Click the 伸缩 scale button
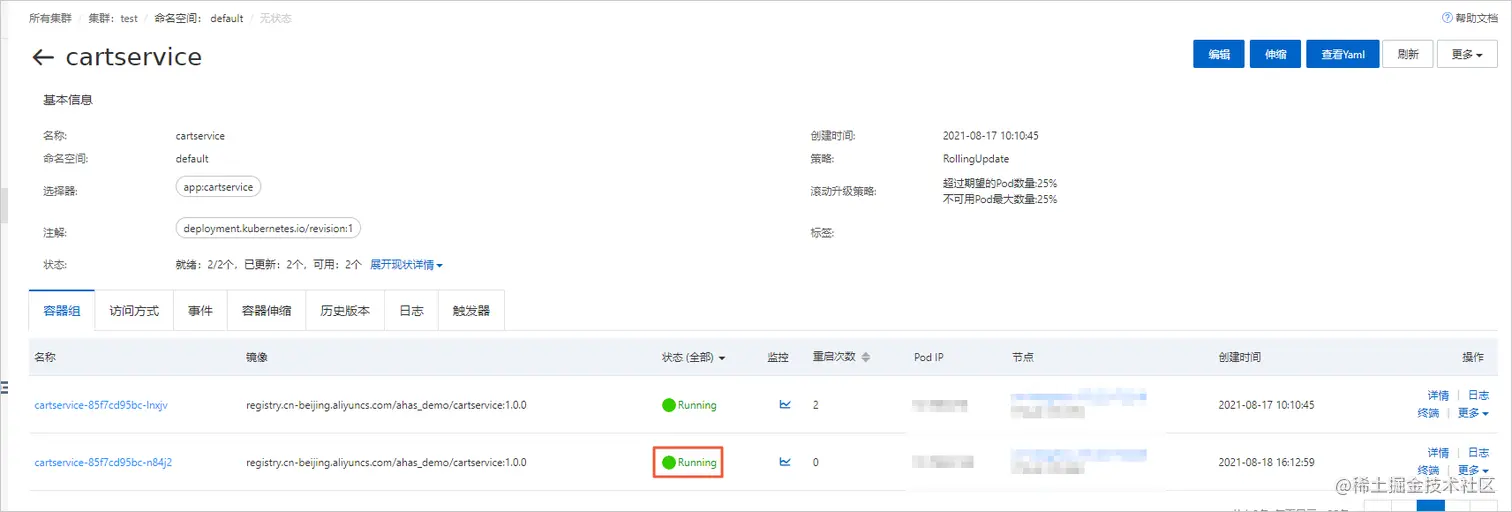This screenshot has height=512, width=1512. pos(1275,54)
